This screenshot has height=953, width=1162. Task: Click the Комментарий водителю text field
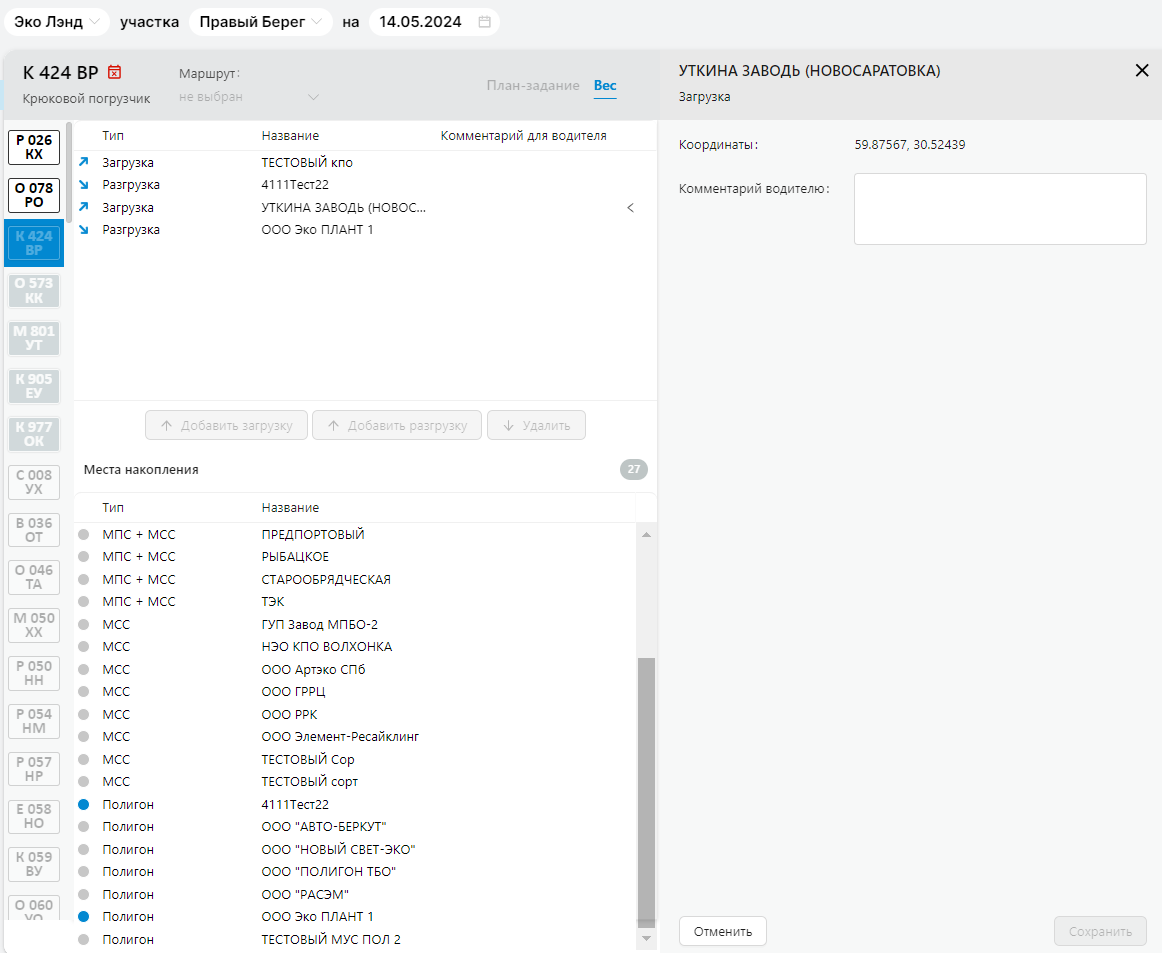tap(999, 209)
